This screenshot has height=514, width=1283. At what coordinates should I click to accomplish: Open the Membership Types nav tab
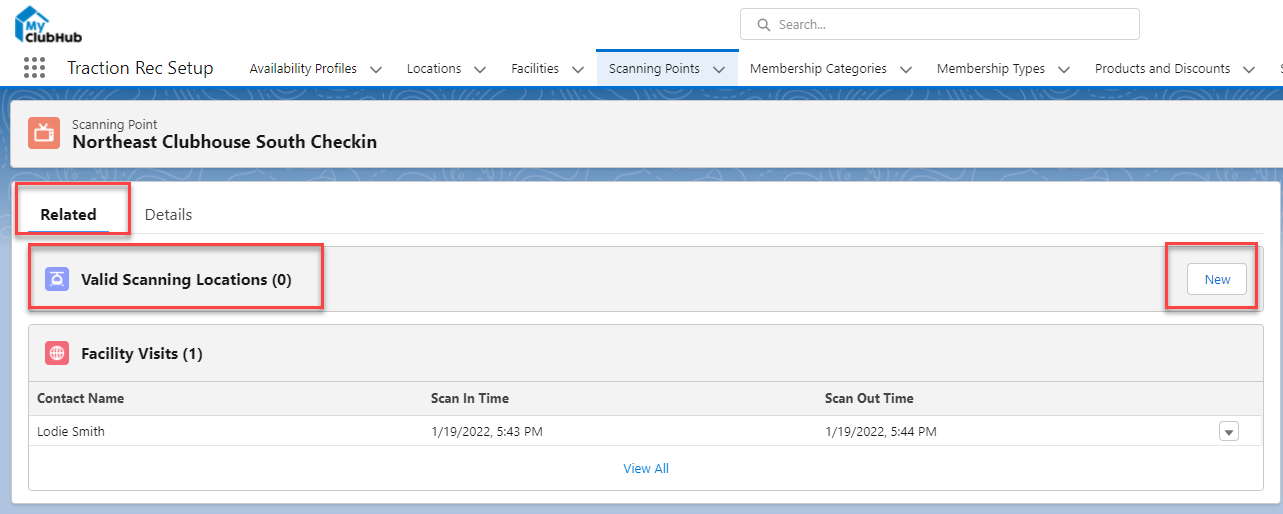pyautogui.click(x=990, y=69)
